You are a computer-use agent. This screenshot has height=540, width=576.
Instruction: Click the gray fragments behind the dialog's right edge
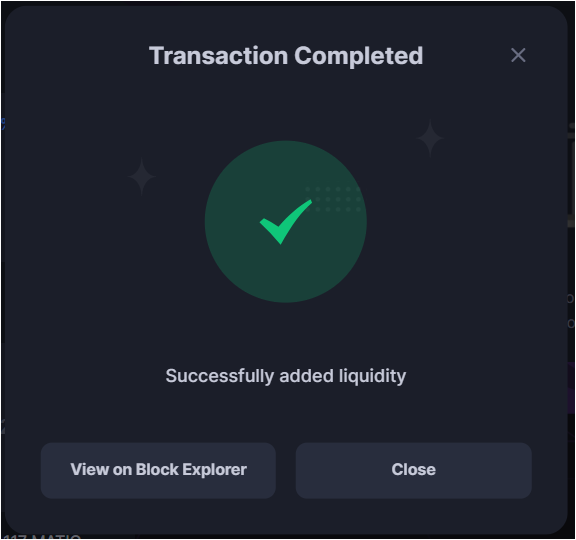click(x=571, y=176)
